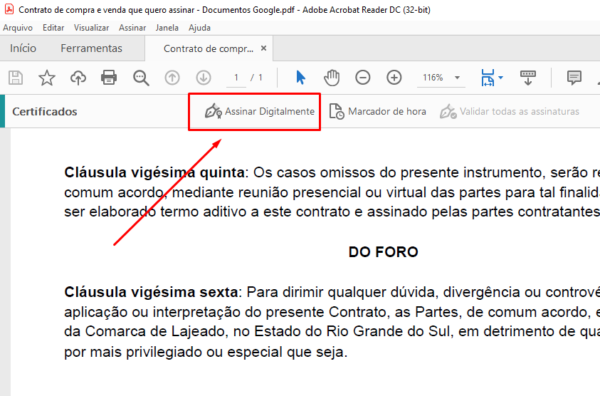Click the fit page width icon
This screenshot has width=600, height=396.
[488, 78]
